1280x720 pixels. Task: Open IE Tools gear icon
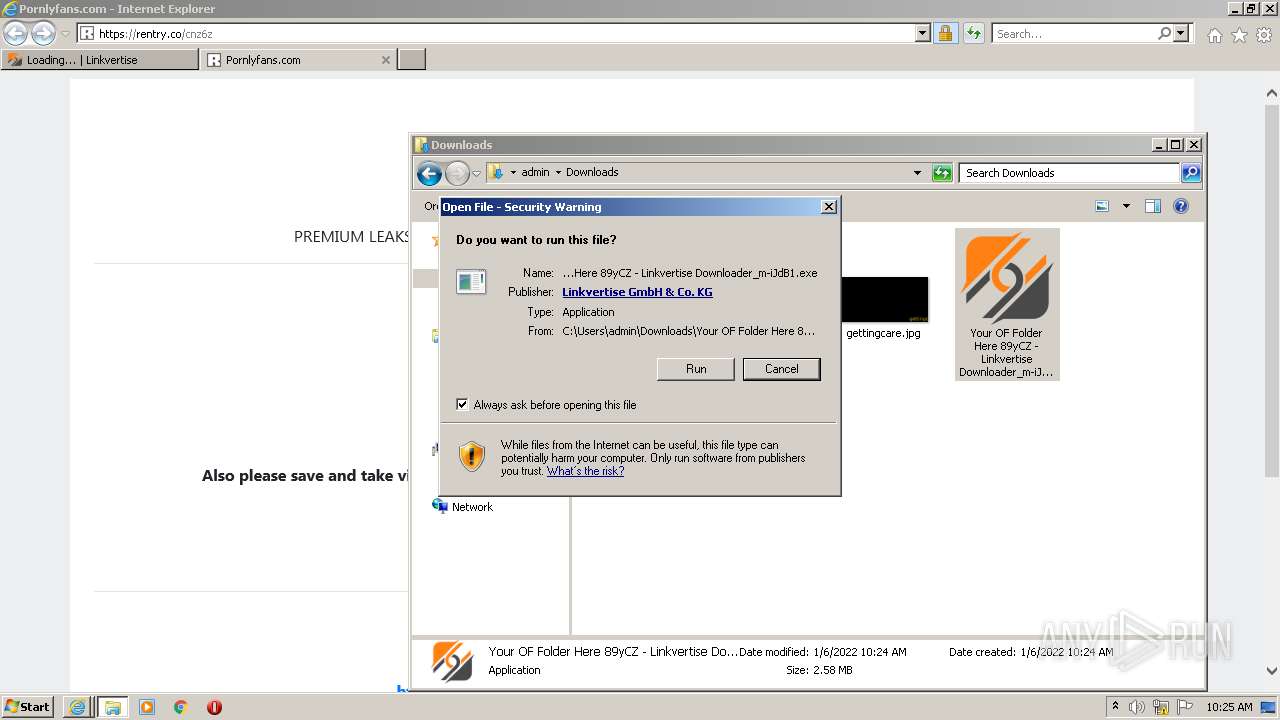[x=1264, y=35]
